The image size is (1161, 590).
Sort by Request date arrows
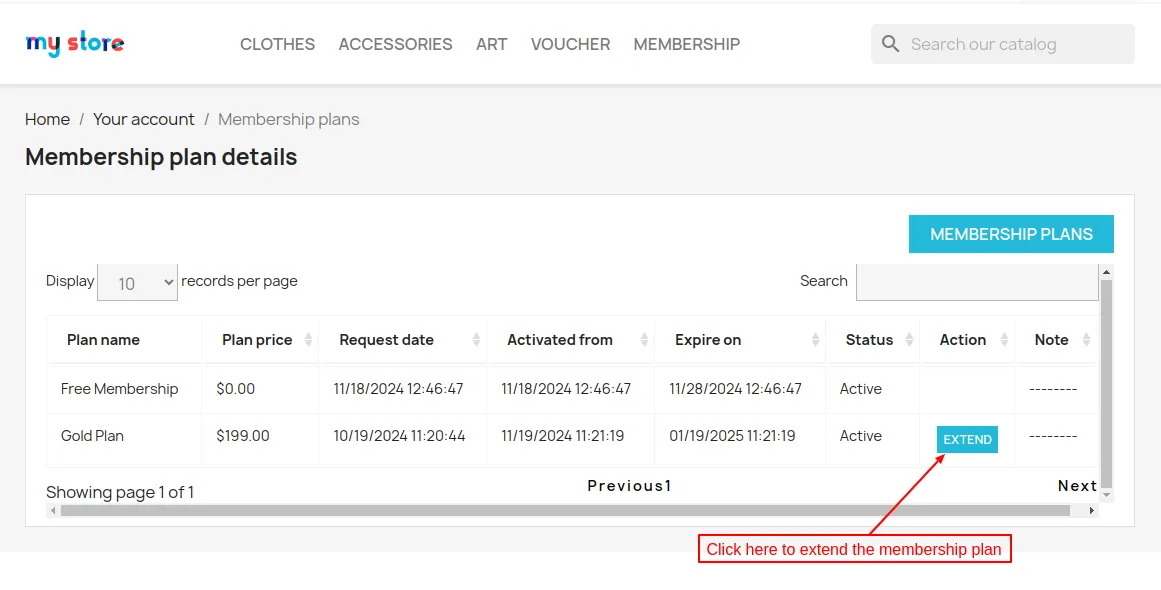coord(476,340)
